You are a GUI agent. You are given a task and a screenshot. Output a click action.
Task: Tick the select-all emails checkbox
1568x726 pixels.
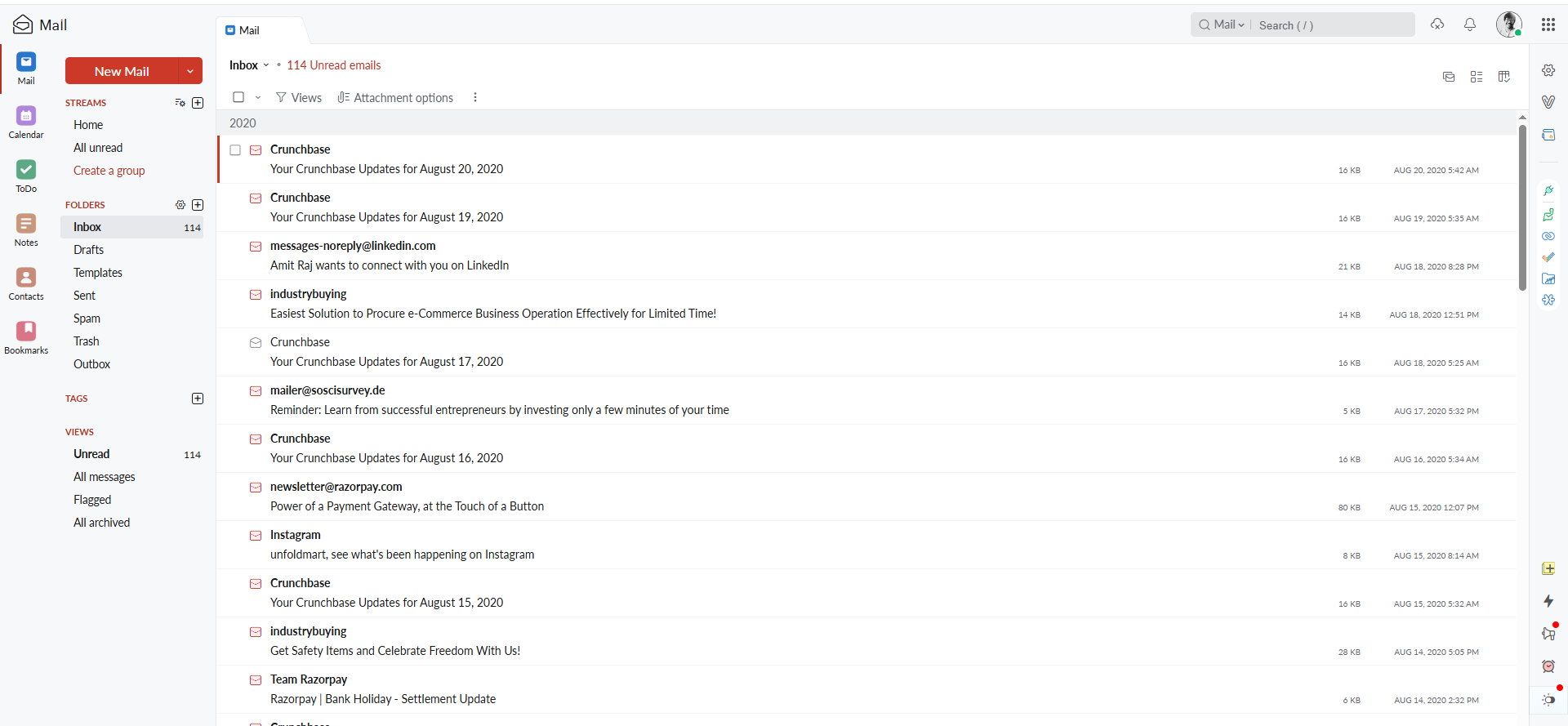238,97
